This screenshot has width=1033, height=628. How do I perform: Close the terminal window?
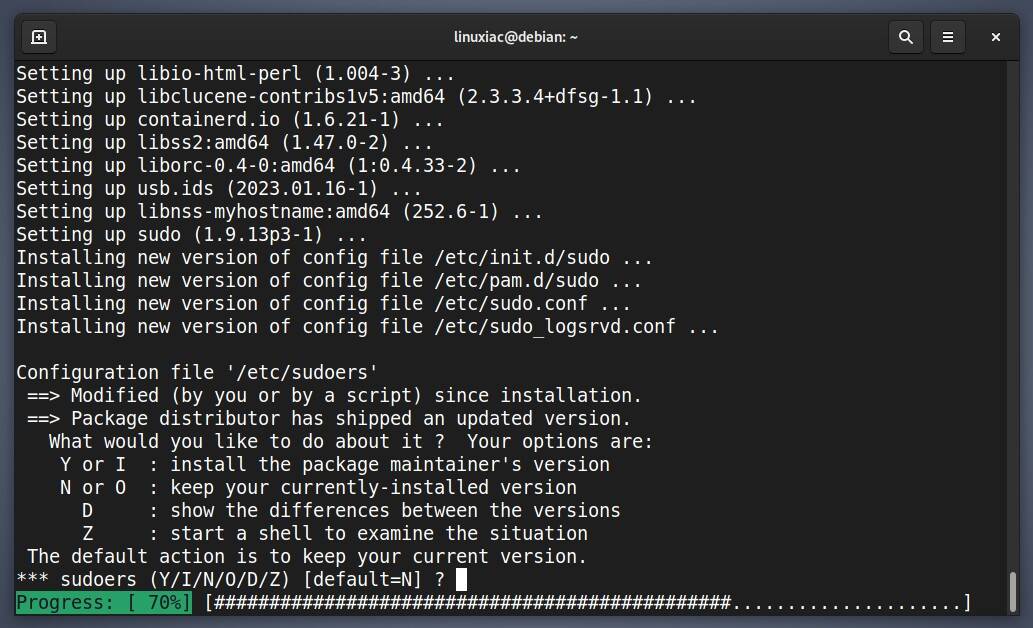pos(996,37)
